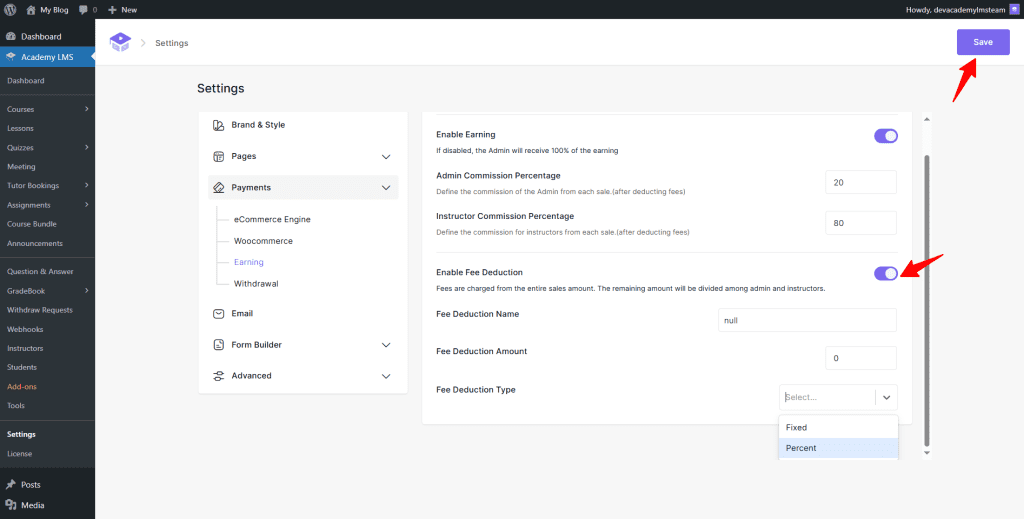This screenshot has width=1024, height=519.
Task: Click the Payments icon
Action: [x=219, y=187]
